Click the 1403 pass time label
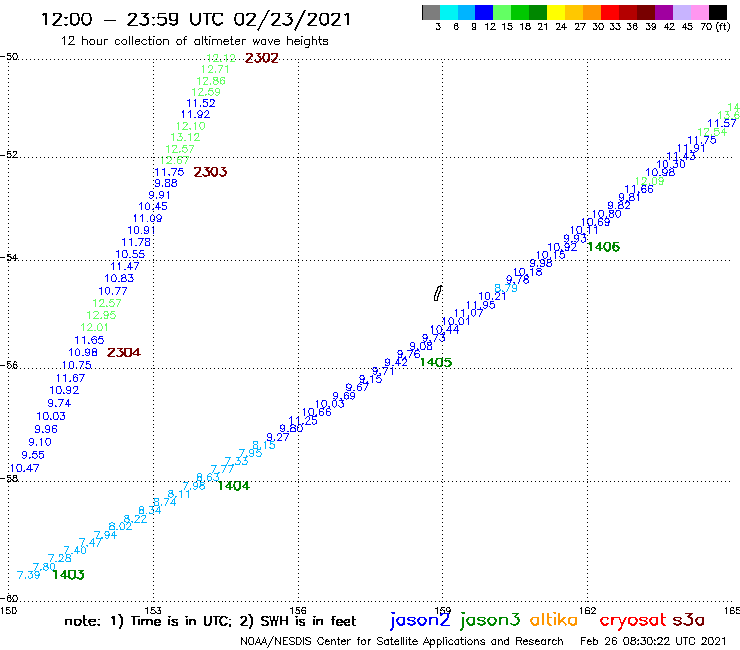 click(x=68, y=574)
